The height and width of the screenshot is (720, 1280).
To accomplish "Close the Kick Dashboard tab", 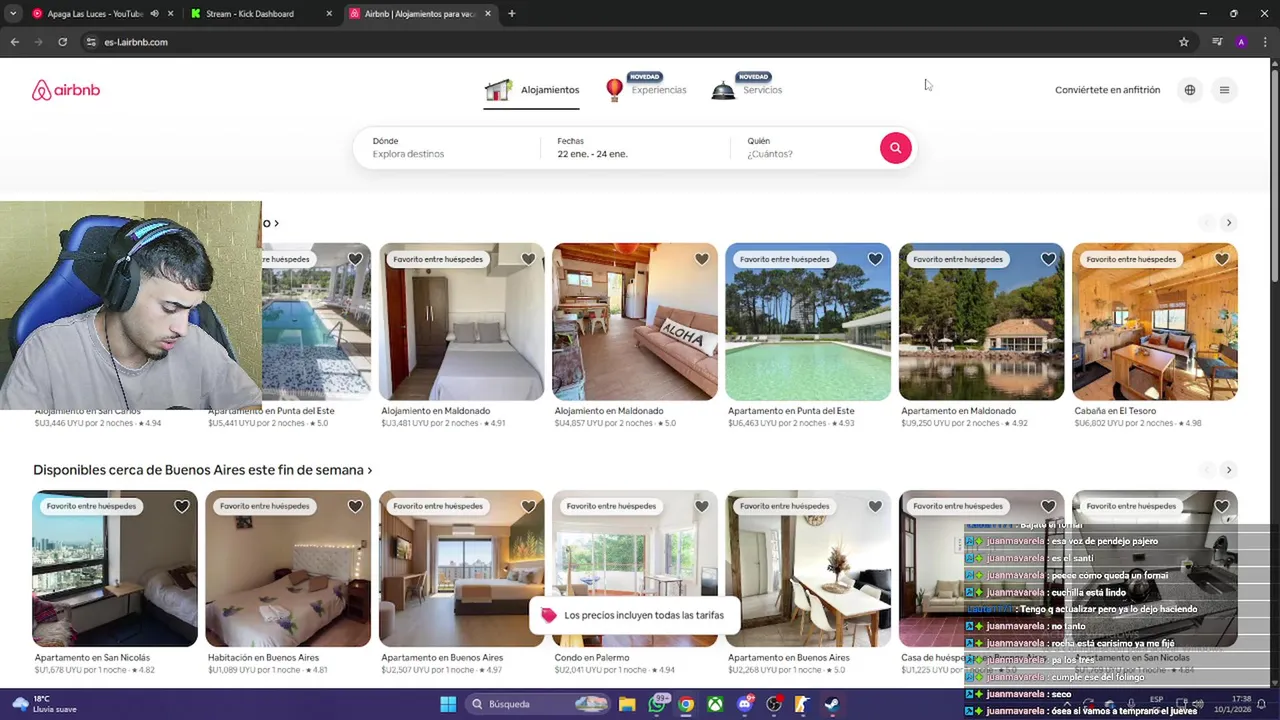I will (x=329, y=14).
